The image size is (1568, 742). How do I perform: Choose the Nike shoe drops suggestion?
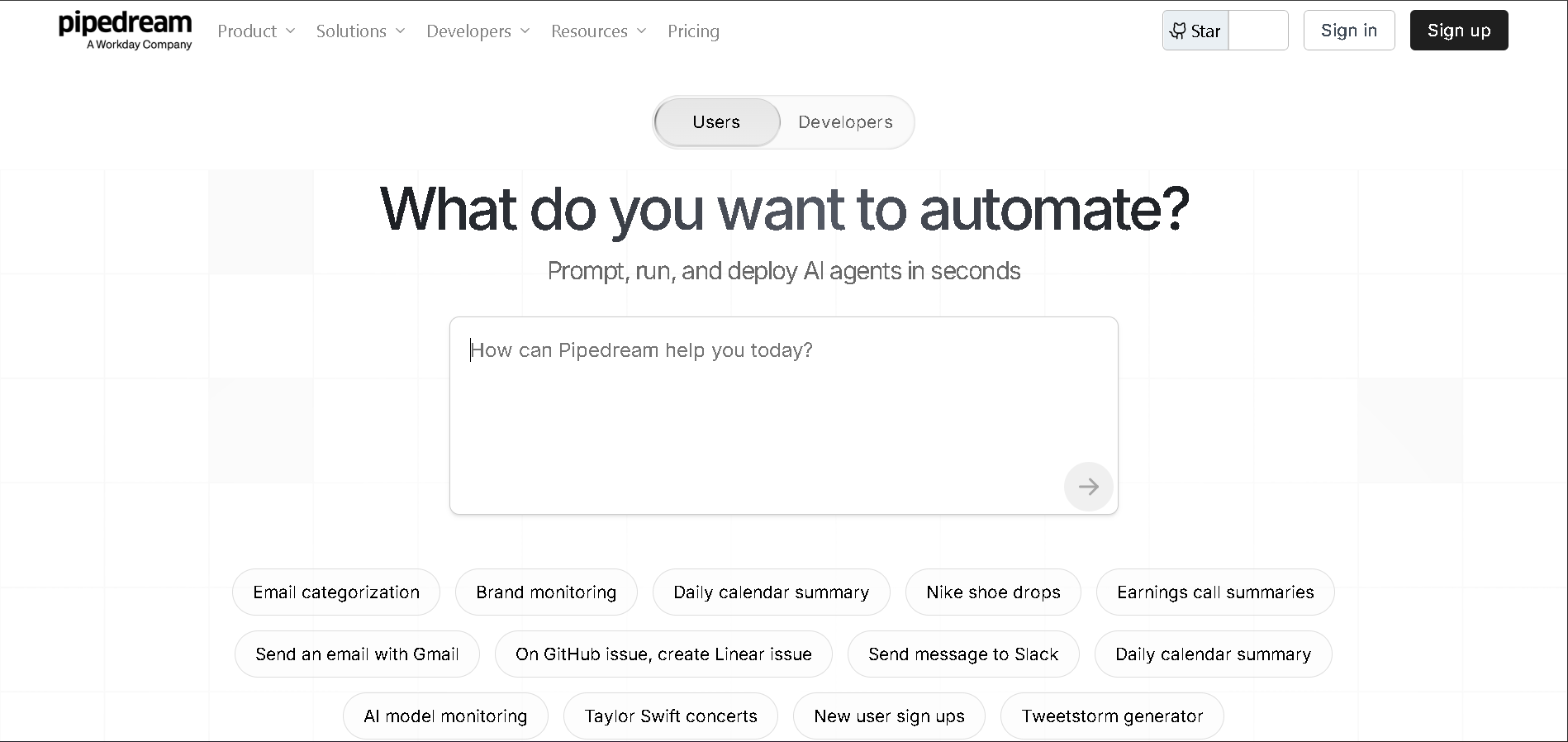tap(993, 592)
